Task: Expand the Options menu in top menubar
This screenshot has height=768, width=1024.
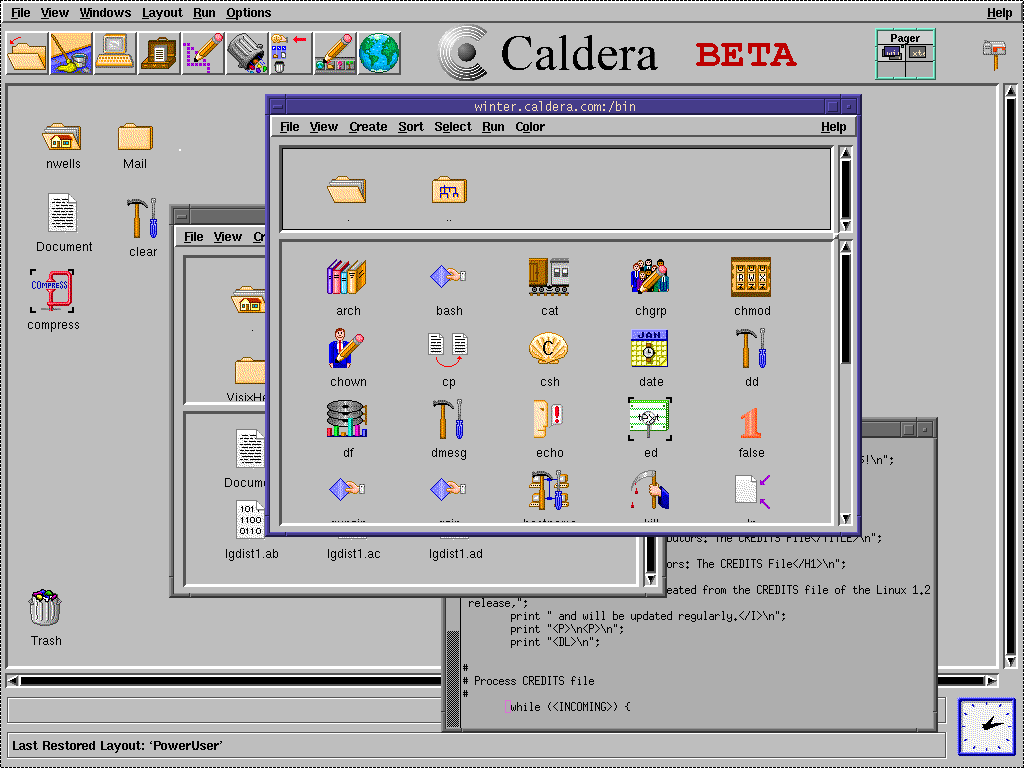Action: pyautogui.click(x=248, y=13)
